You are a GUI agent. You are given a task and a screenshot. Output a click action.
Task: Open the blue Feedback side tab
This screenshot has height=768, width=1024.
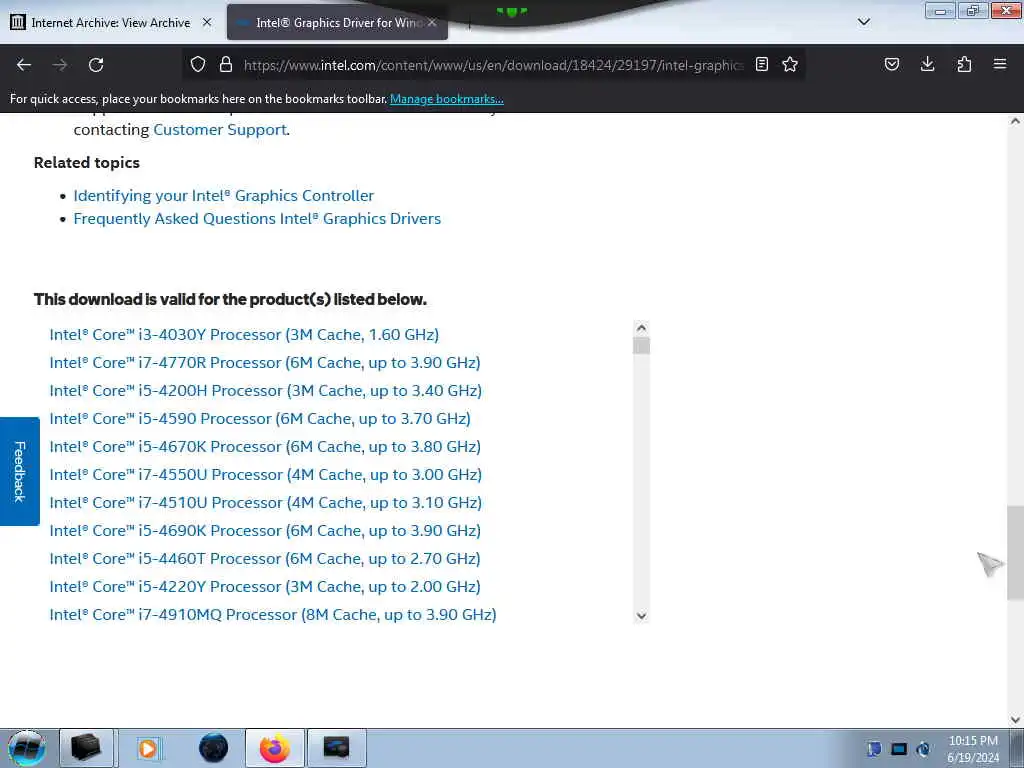pos(20,472)
